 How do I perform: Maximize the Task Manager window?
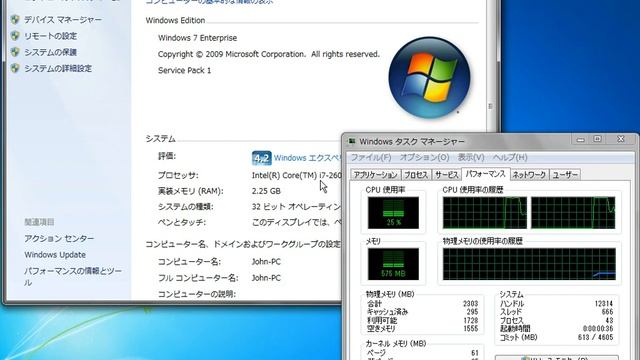(597, 140)
